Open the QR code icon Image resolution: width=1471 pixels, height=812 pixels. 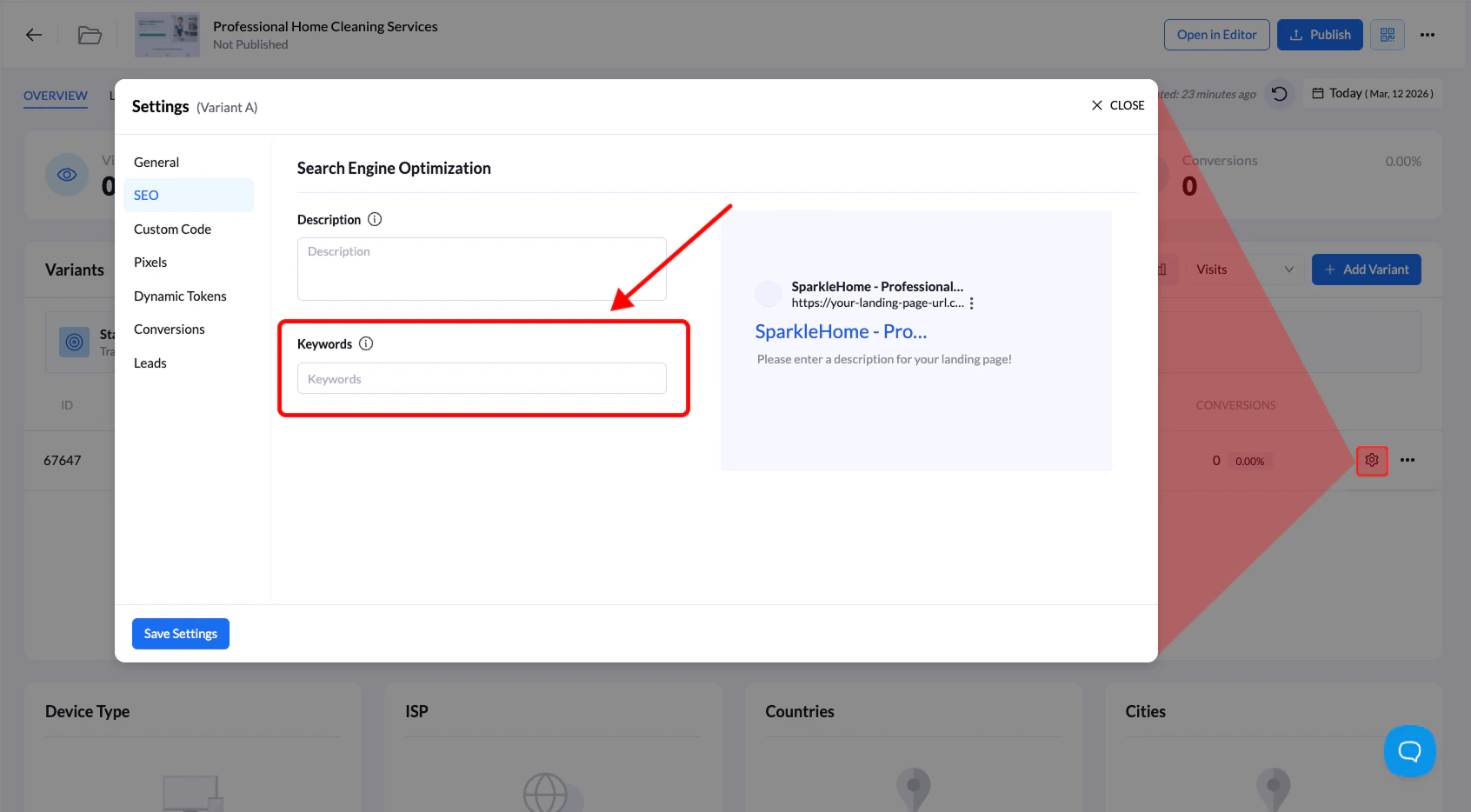coord(1388,35)
